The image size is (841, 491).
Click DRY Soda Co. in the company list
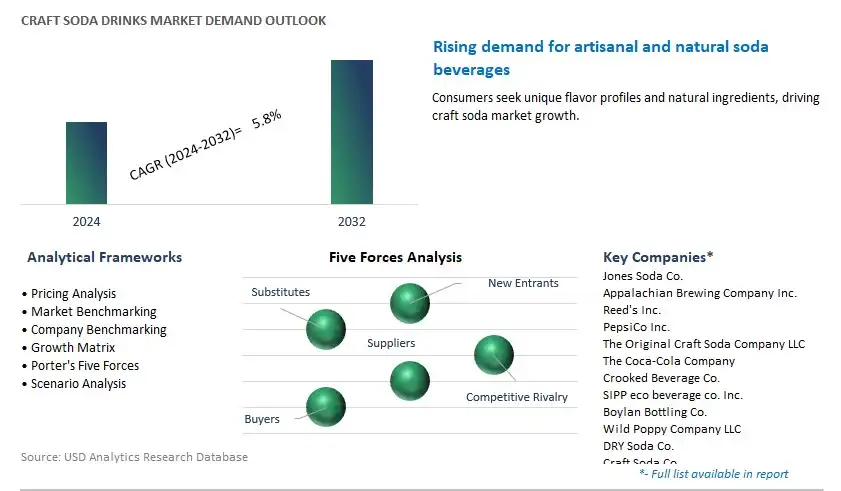pos(638,446)
